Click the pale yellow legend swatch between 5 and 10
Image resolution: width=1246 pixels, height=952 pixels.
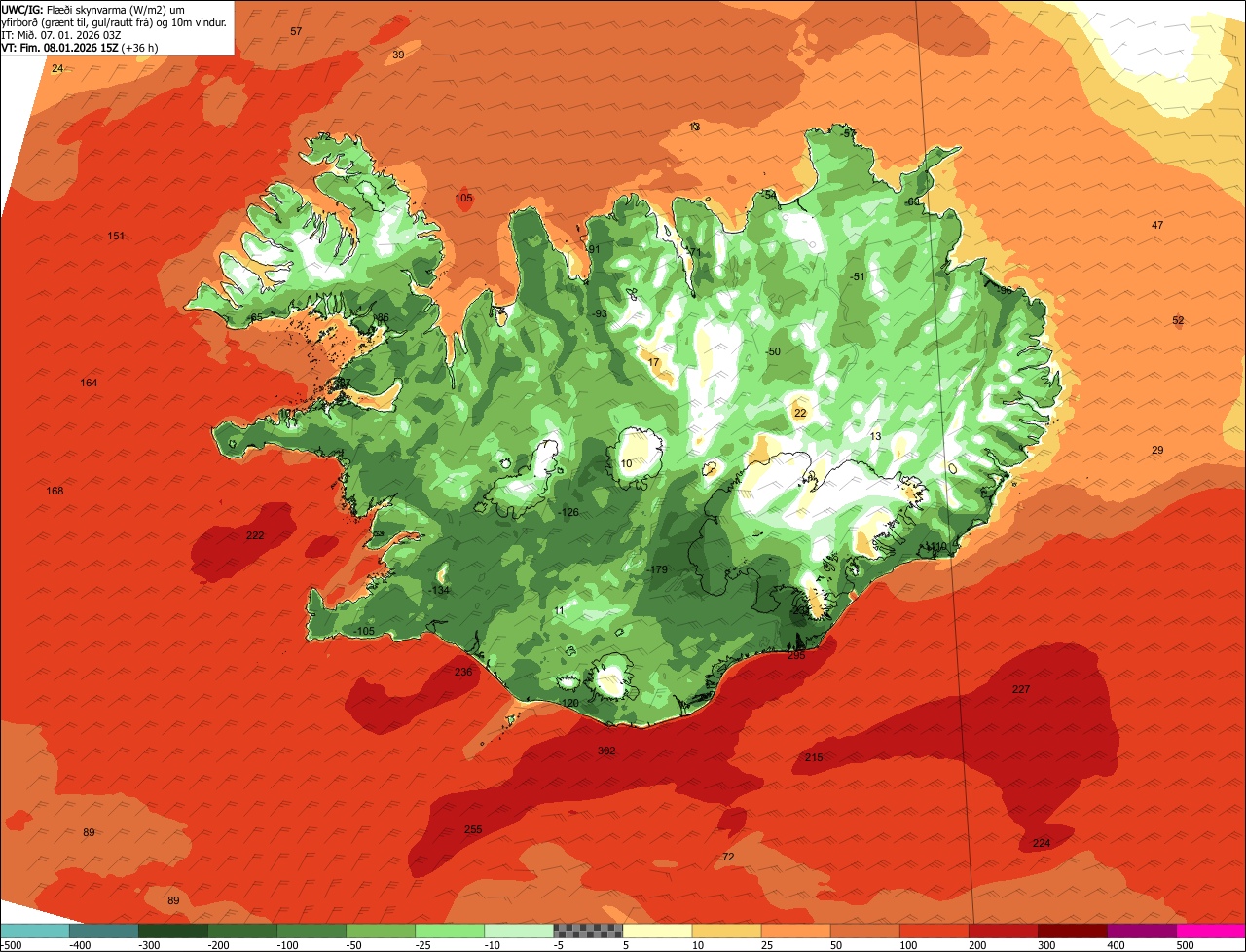[x=657, y=931]
